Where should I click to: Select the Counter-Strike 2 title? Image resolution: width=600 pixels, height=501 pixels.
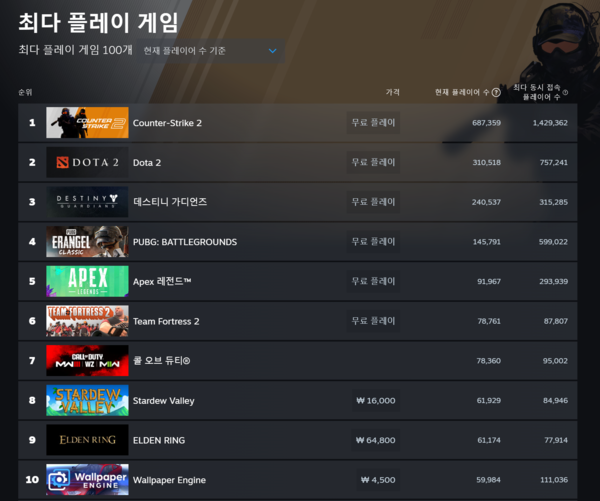pyautogui.click(x=167, y=123)
